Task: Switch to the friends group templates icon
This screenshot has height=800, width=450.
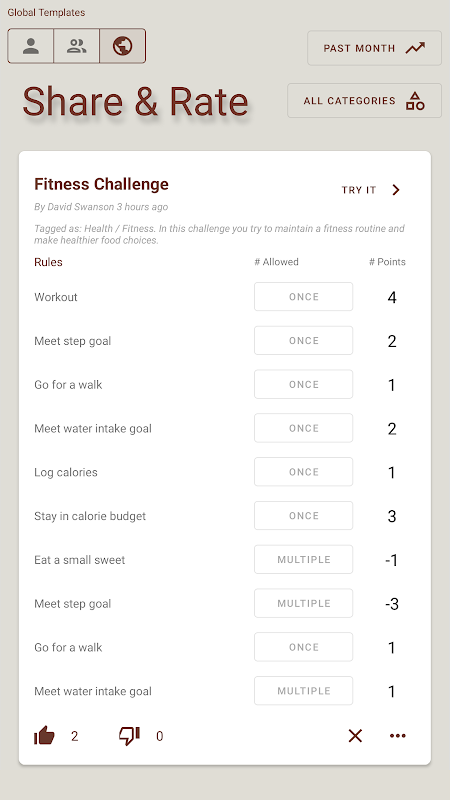Action: (77, 46)
